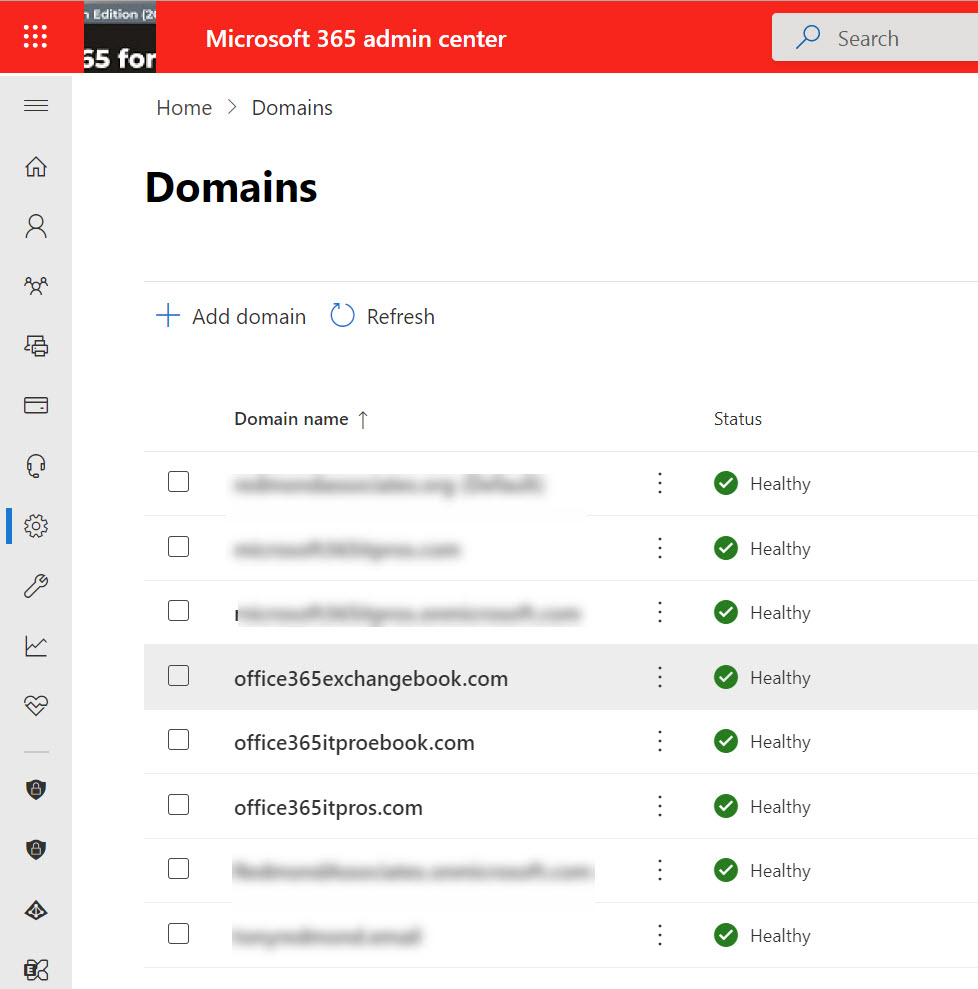Open the app launcher waffle icon
This screenshot has height=989, width=978.
click(x=35, y=37)
